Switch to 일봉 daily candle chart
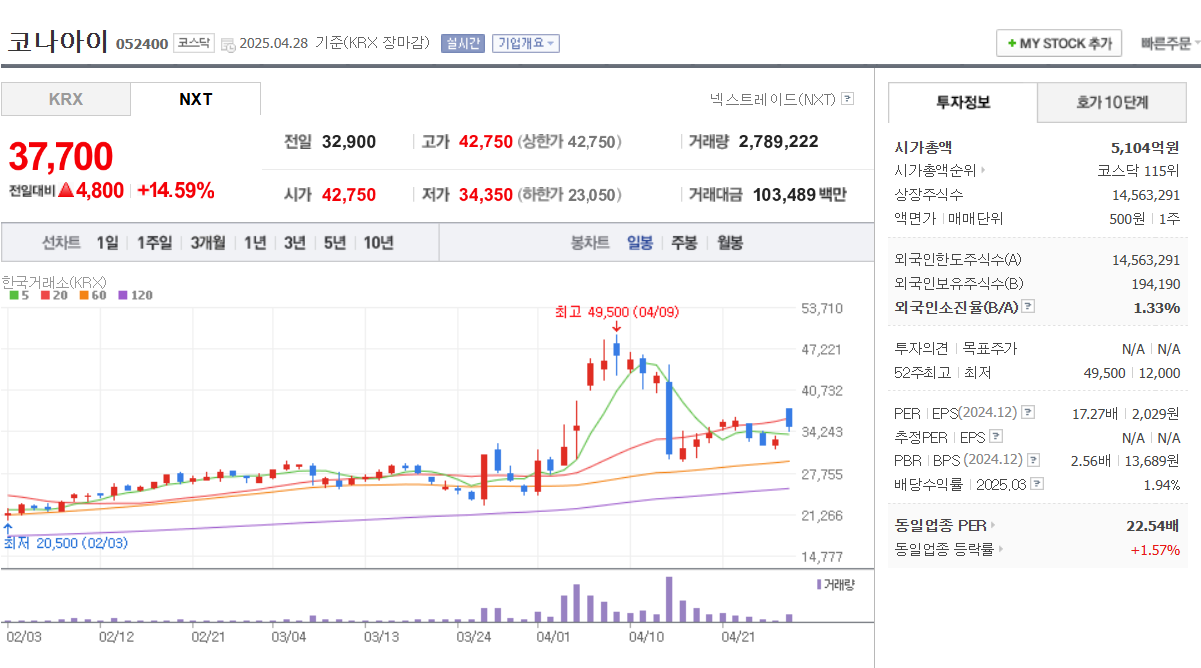This screenshot has width=1201, height=668. 640,242
